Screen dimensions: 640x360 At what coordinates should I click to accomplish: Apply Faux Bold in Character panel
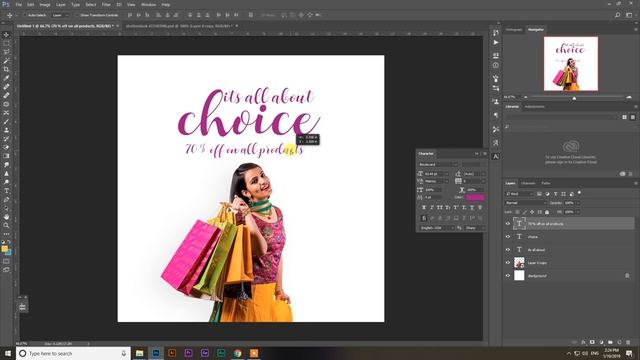[x=424, y=208]
